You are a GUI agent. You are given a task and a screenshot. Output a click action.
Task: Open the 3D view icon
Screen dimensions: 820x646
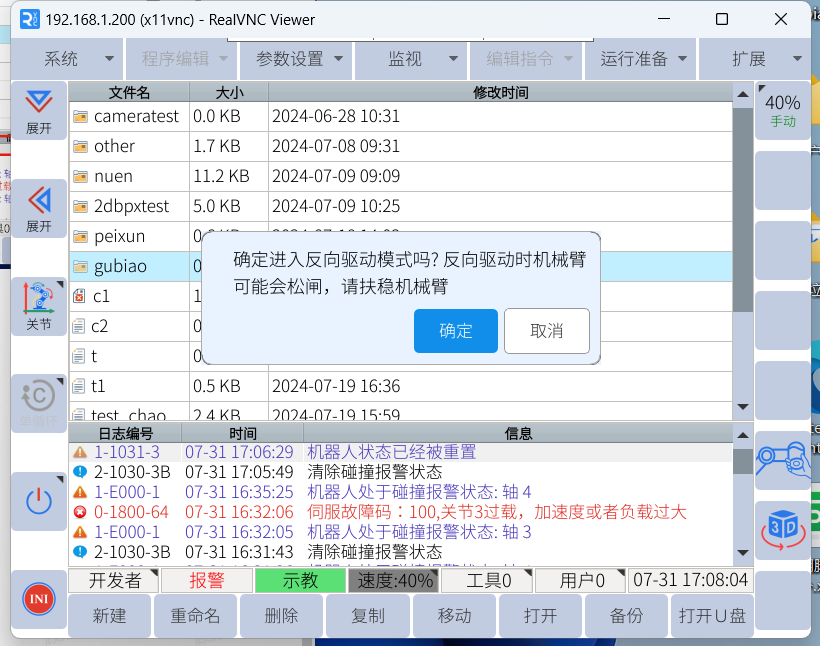(x=782, y=529)
